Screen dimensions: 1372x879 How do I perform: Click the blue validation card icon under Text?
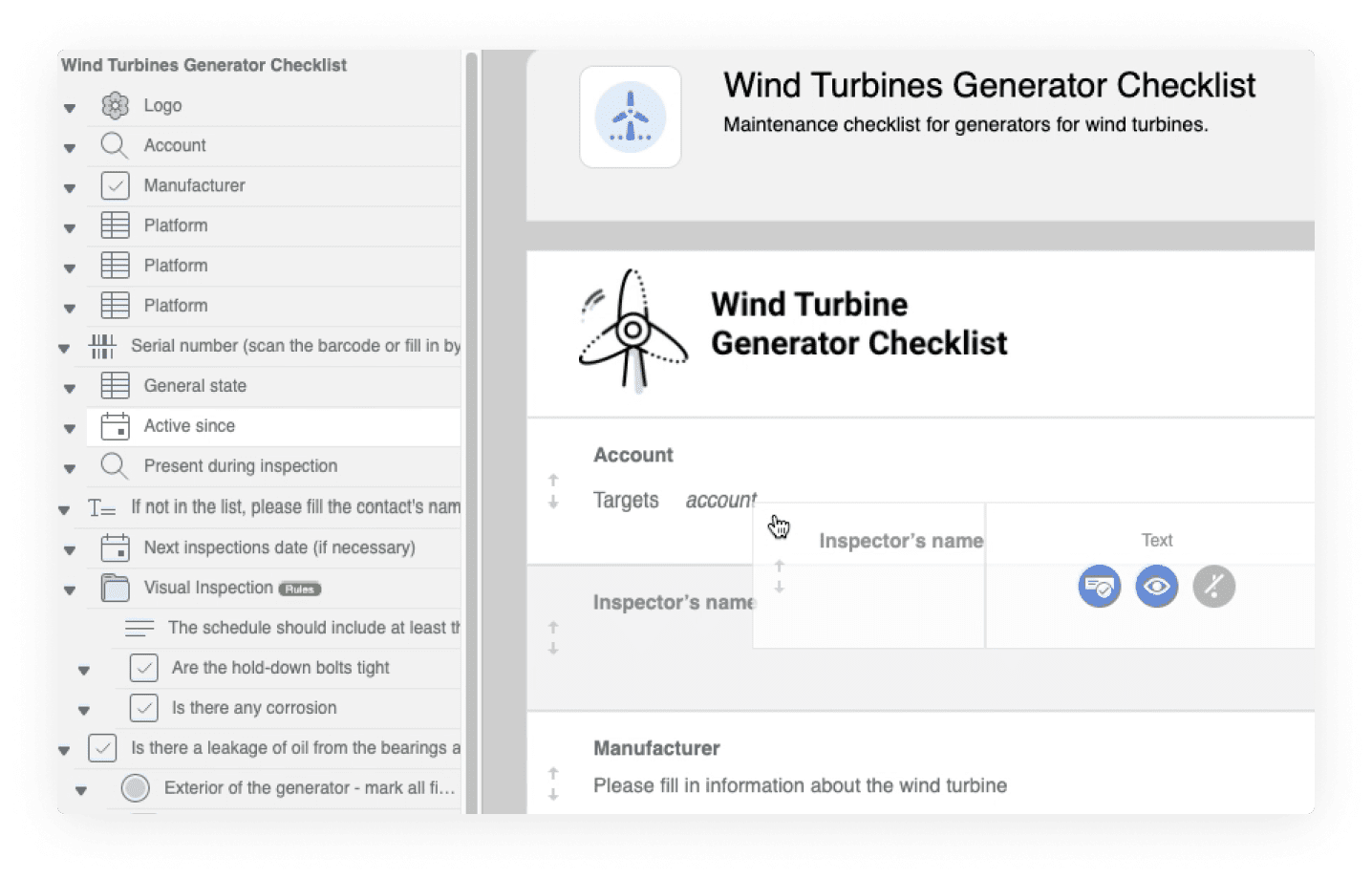(1100, 587)
